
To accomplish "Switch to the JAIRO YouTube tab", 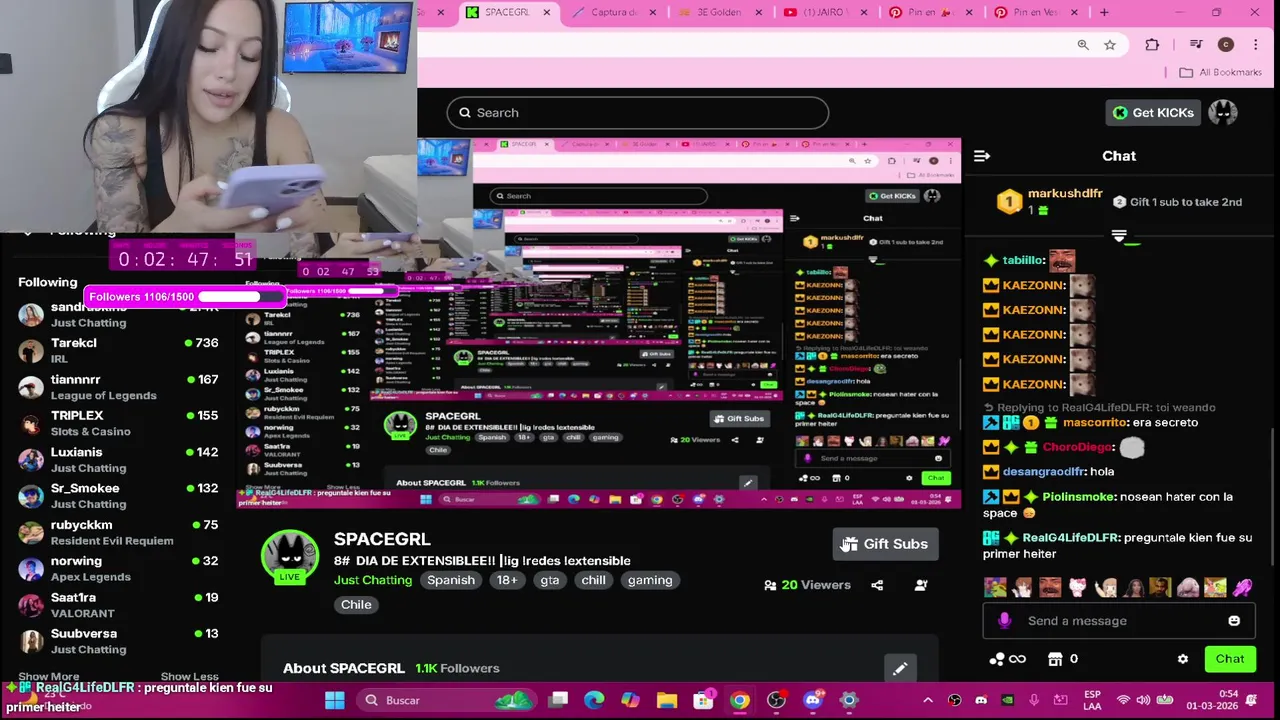I will [x=824, y=12].
